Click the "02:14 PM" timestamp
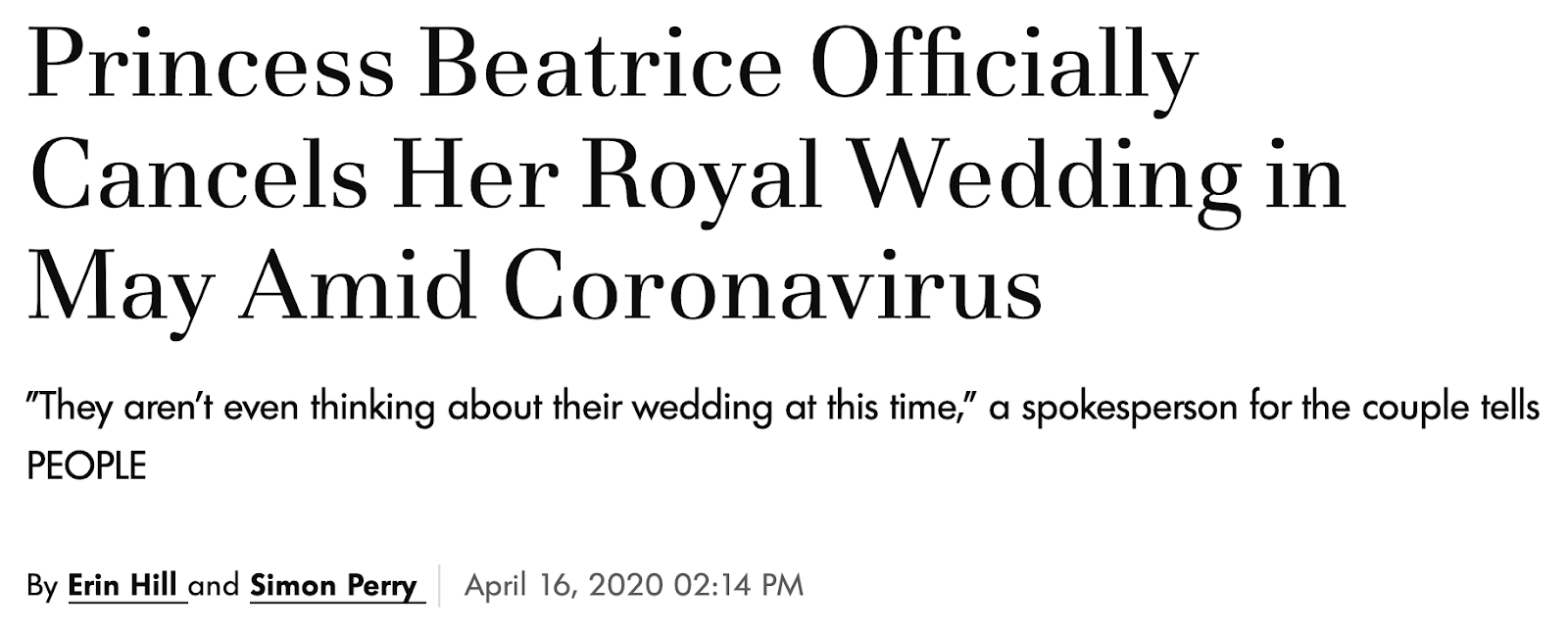This screenshot has height=633, width=1568. point(739,585)
